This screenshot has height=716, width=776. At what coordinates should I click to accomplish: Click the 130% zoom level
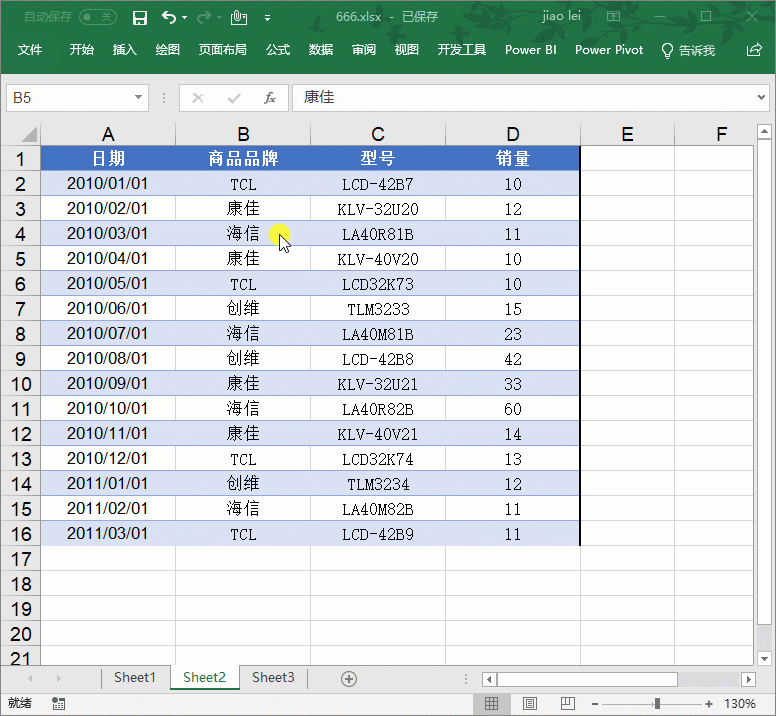coord(740,704)
